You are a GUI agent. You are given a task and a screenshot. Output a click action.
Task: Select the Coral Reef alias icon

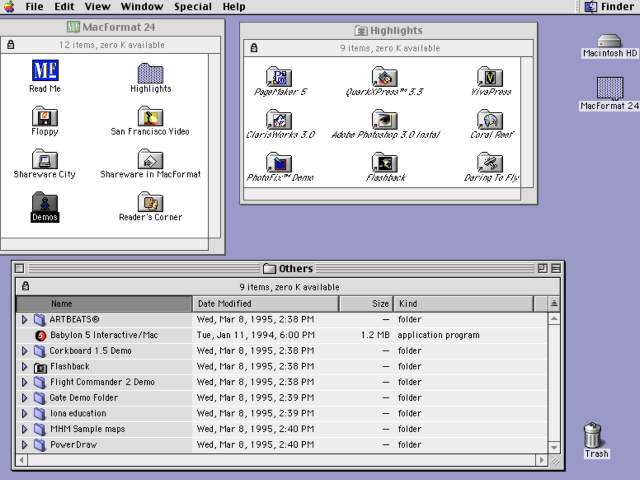[490, 120]
